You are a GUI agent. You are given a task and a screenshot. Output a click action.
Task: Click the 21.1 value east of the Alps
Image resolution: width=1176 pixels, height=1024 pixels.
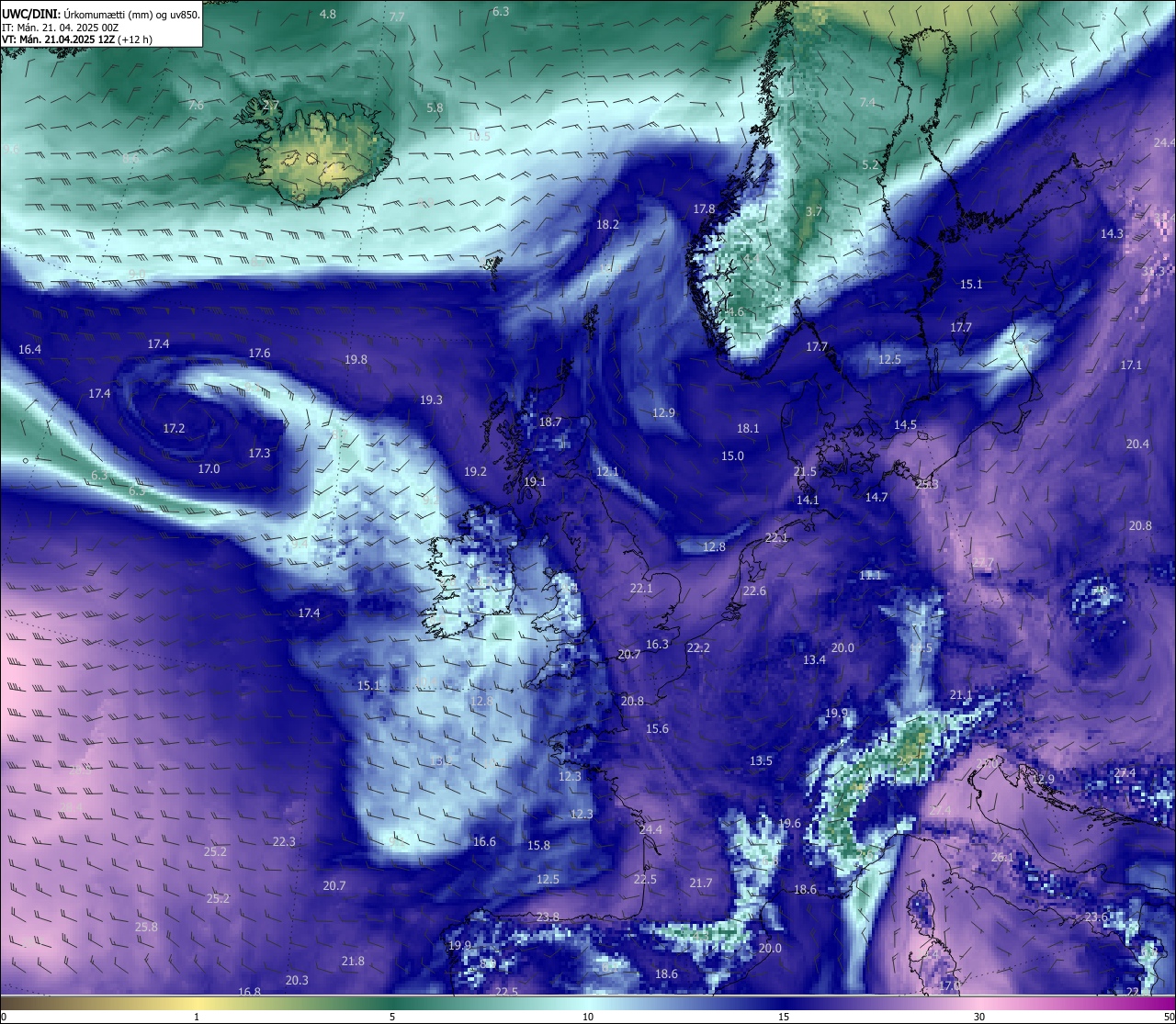(x=961, y=694)
